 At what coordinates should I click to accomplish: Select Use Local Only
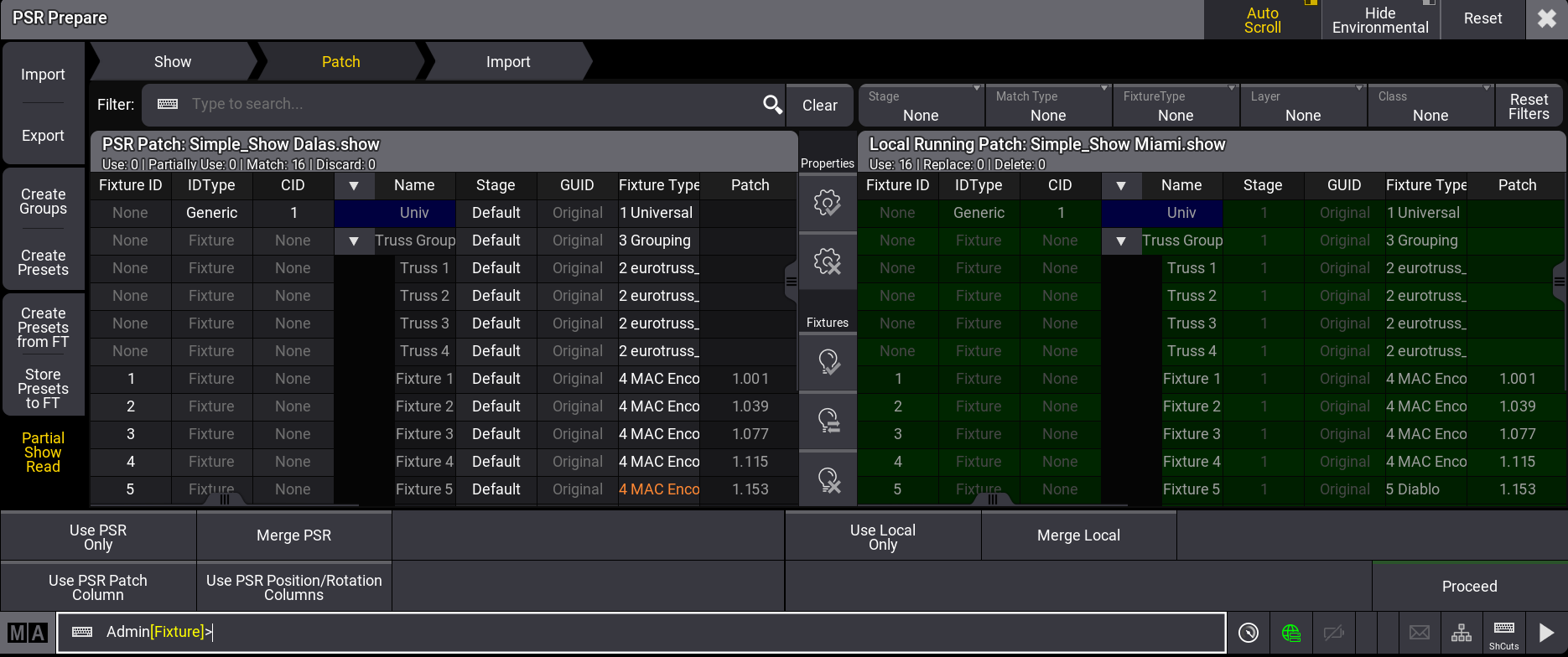tap(883, 537)
